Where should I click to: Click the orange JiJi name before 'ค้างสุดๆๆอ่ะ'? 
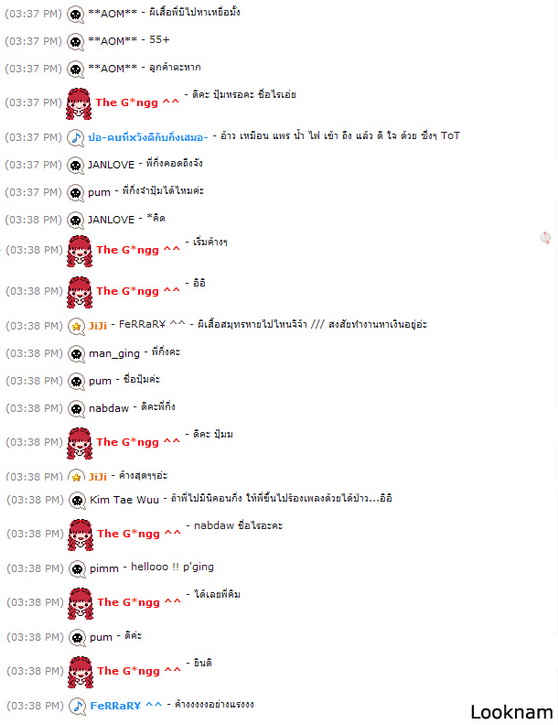(x=98, y=477)
